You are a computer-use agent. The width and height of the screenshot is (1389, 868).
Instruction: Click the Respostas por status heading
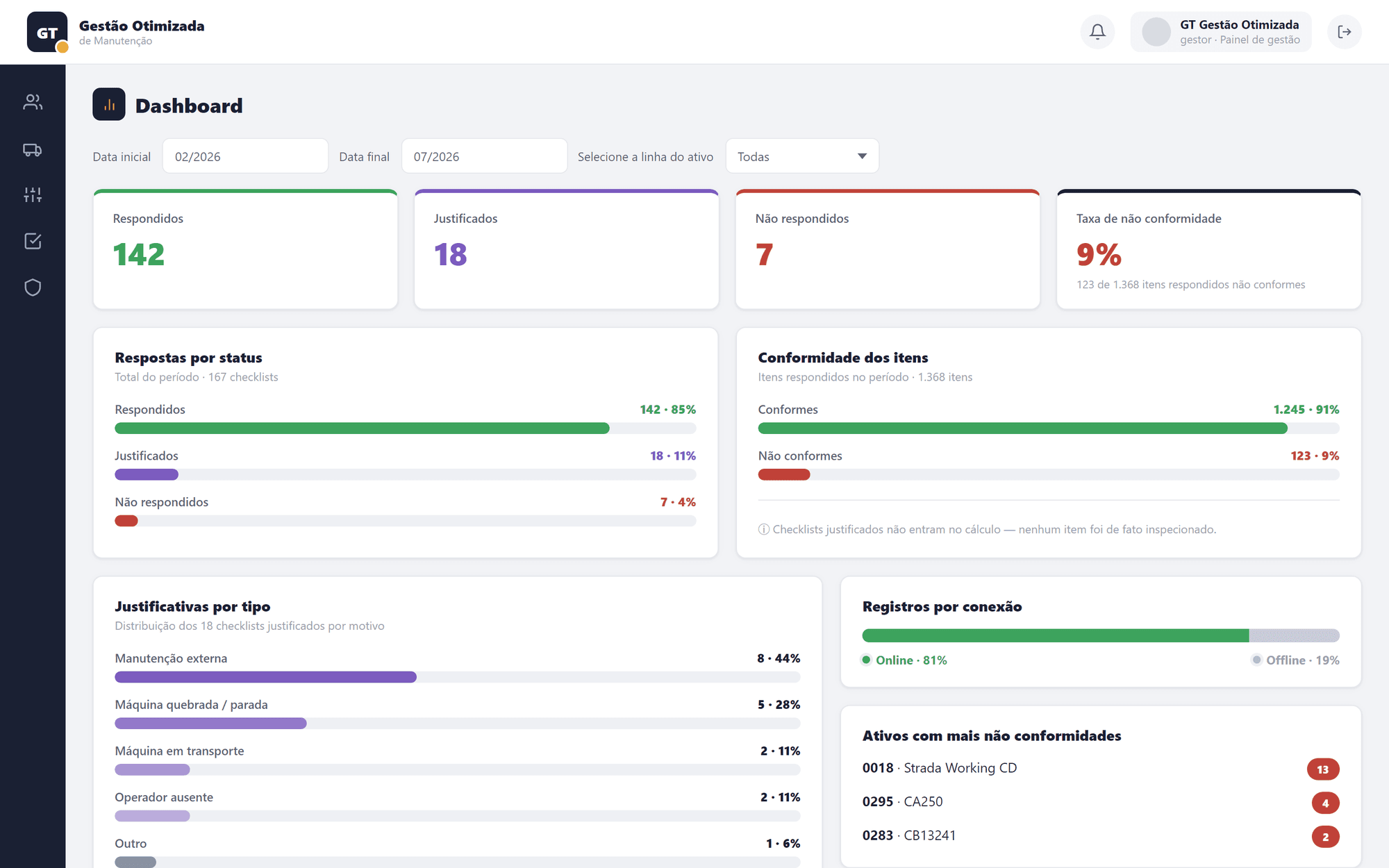pyautogui.click(x=188, y=358)
